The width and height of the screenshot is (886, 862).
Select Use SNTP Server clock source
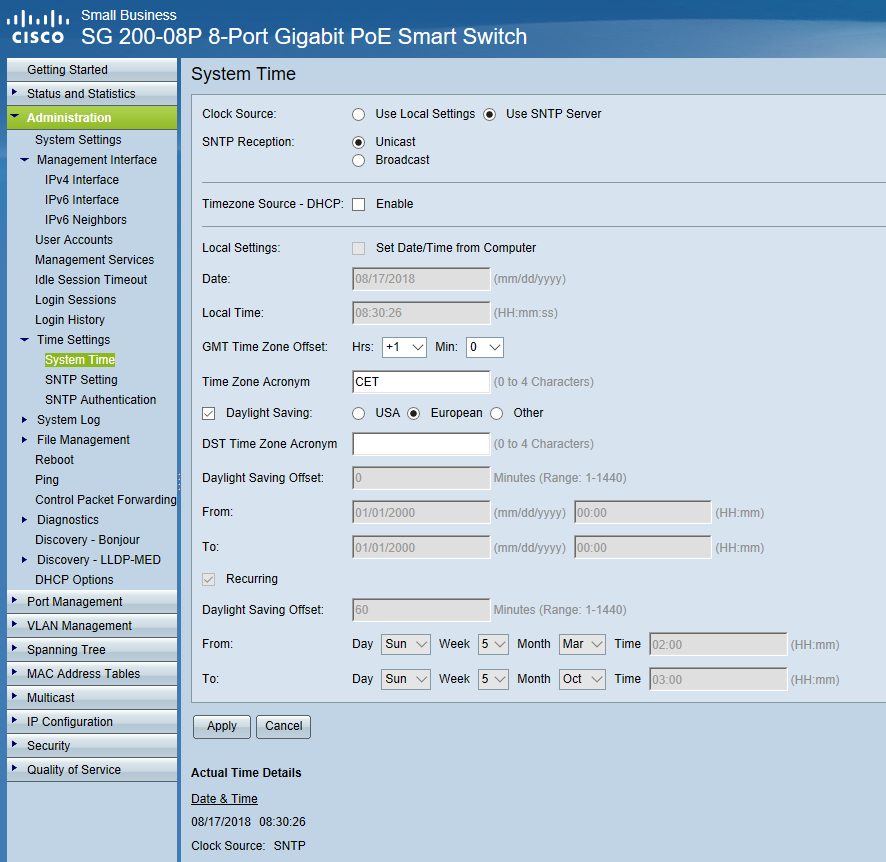[489, 115]
